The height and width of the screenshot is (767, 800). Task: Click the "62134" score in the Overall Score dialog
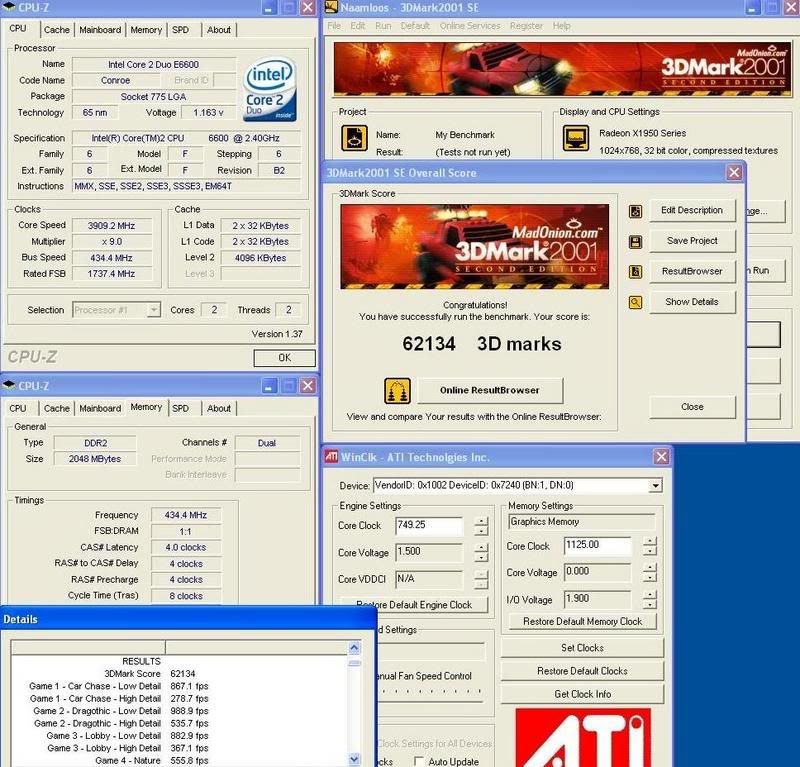point(429,344)
